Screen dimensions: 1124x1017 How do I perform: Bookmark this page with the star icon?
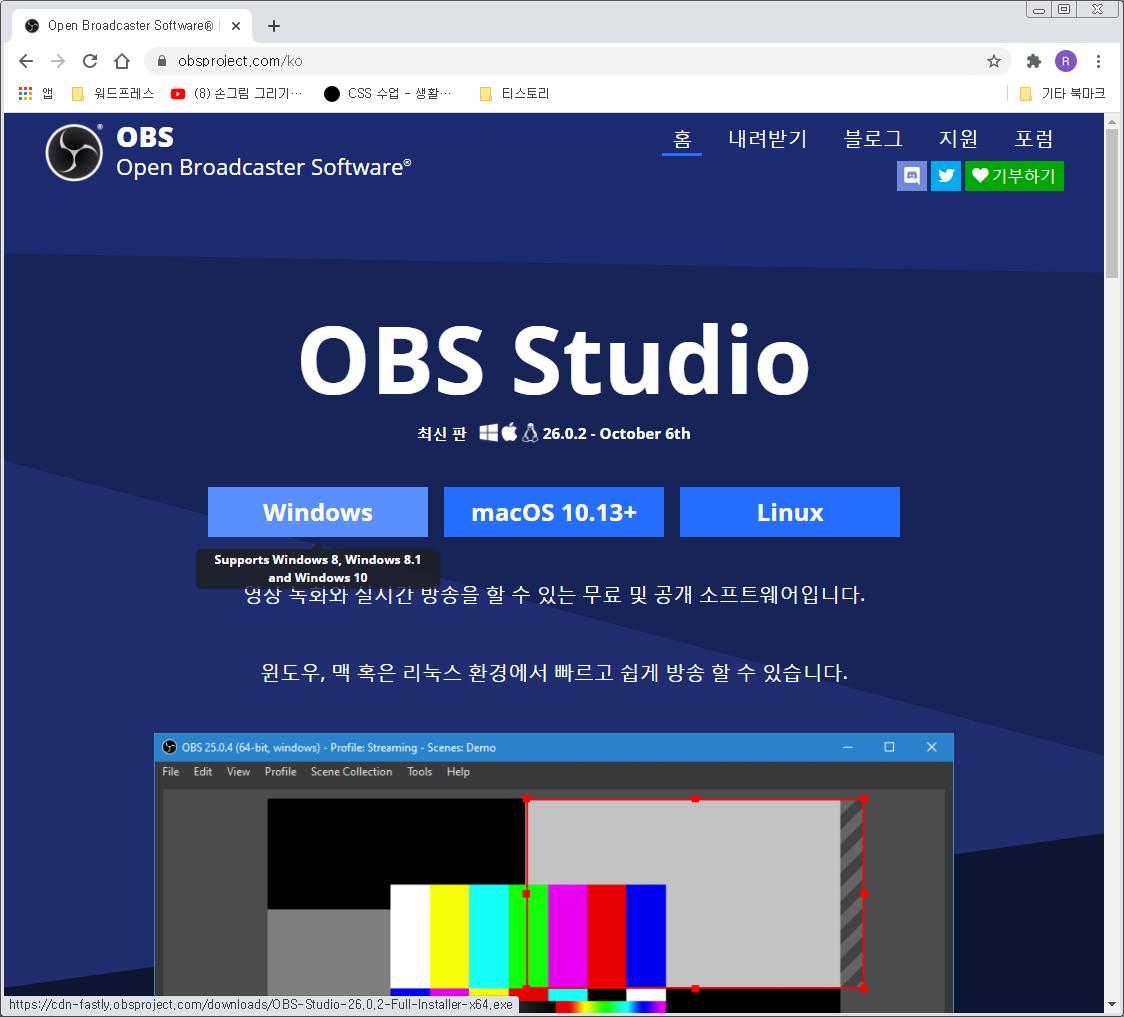click(x=994, y=61)
